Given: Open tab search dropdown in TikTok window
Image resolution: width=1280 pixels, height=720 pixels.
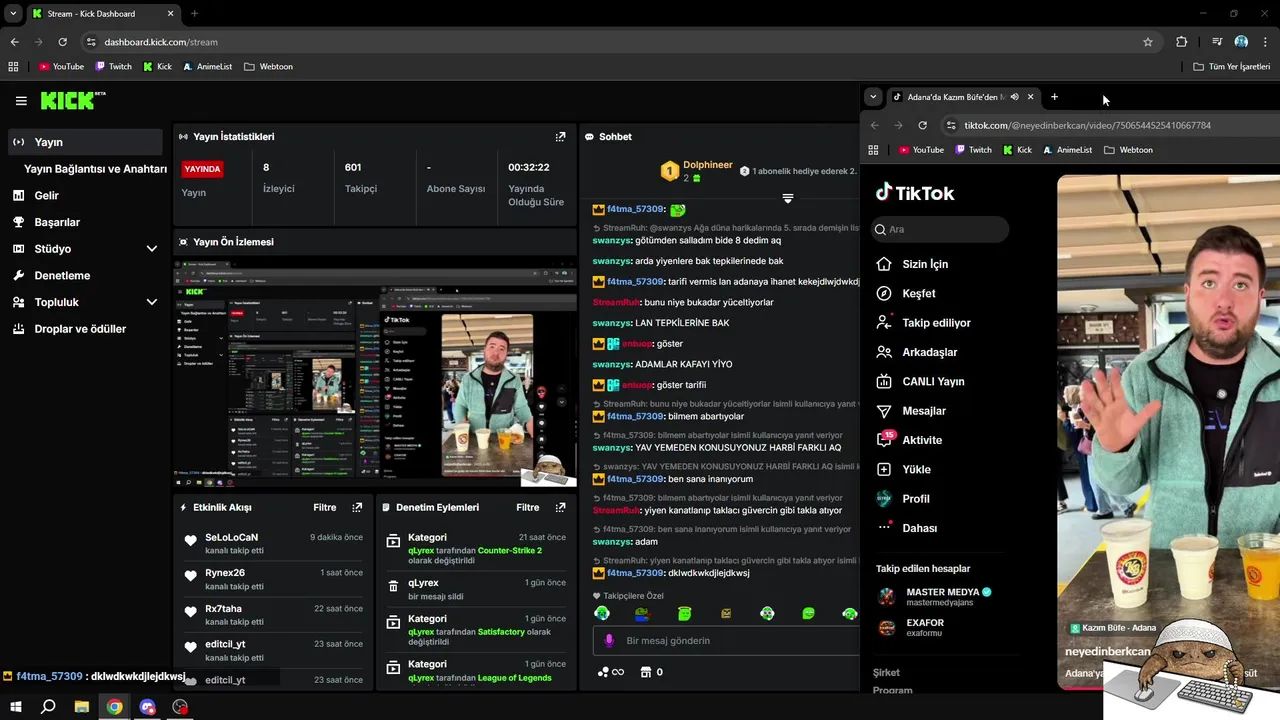Looking at the screenshot, I should point(873,97).
